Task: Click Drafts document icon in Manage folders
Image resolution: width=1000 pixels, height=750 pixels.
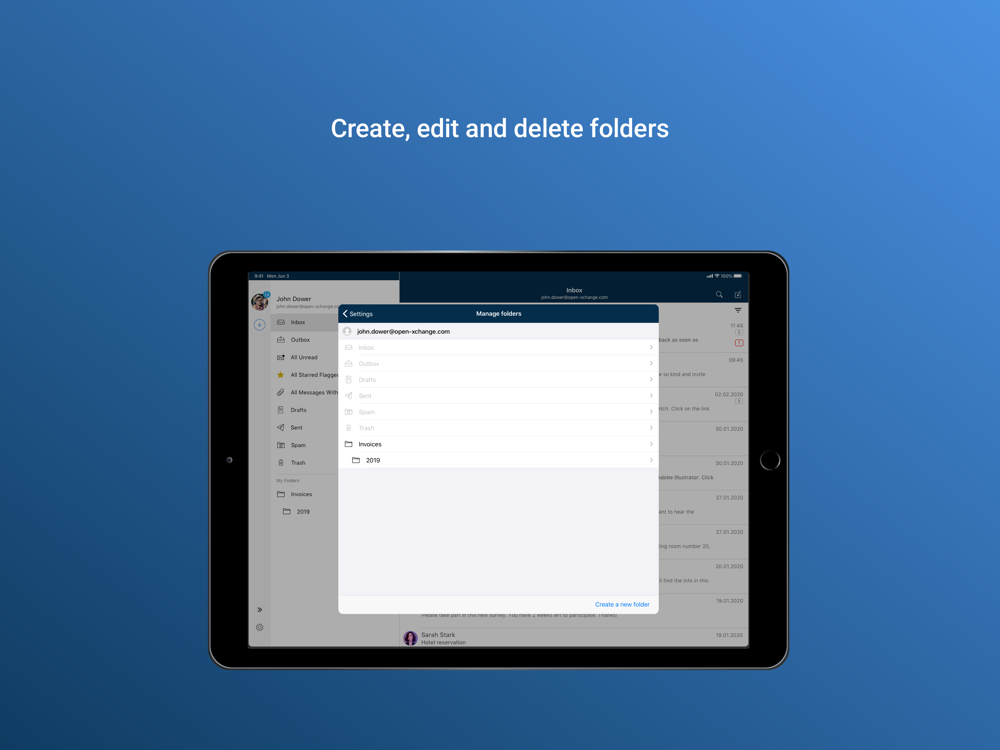Action: tap(348, 379)
